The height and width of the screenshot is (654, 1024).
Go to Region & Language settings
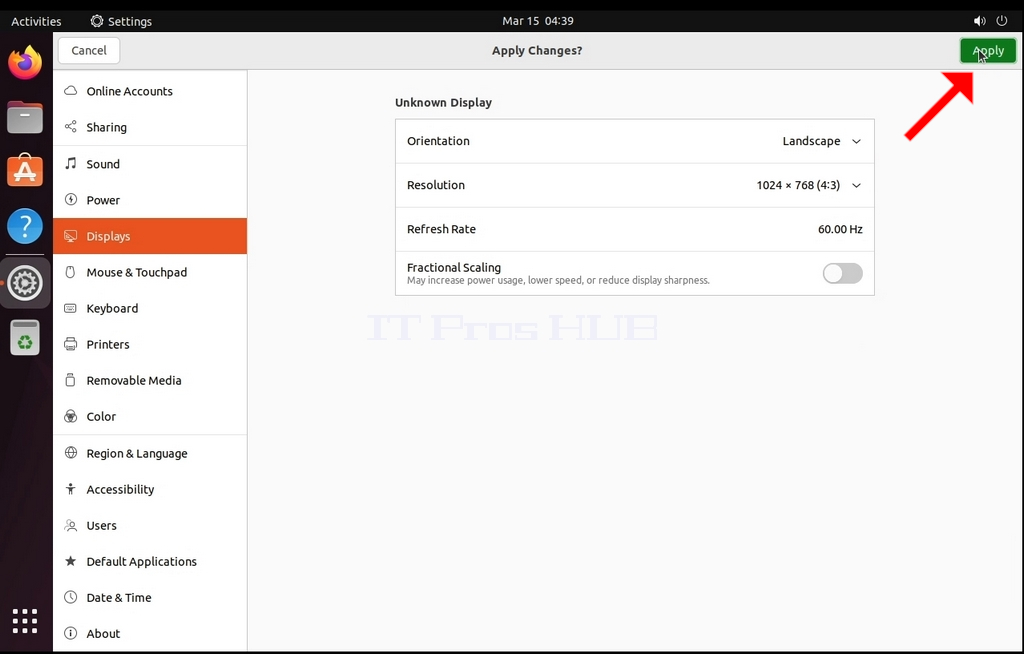click(150, 453)
